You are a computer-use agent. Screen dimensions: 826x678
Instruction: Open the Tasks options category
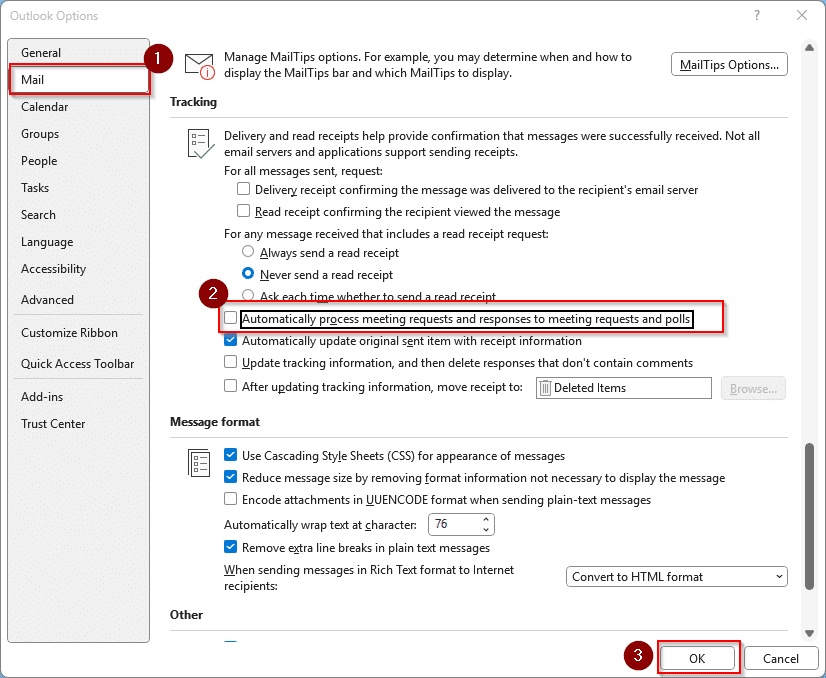pyautogui.click(x=79, y=188)
